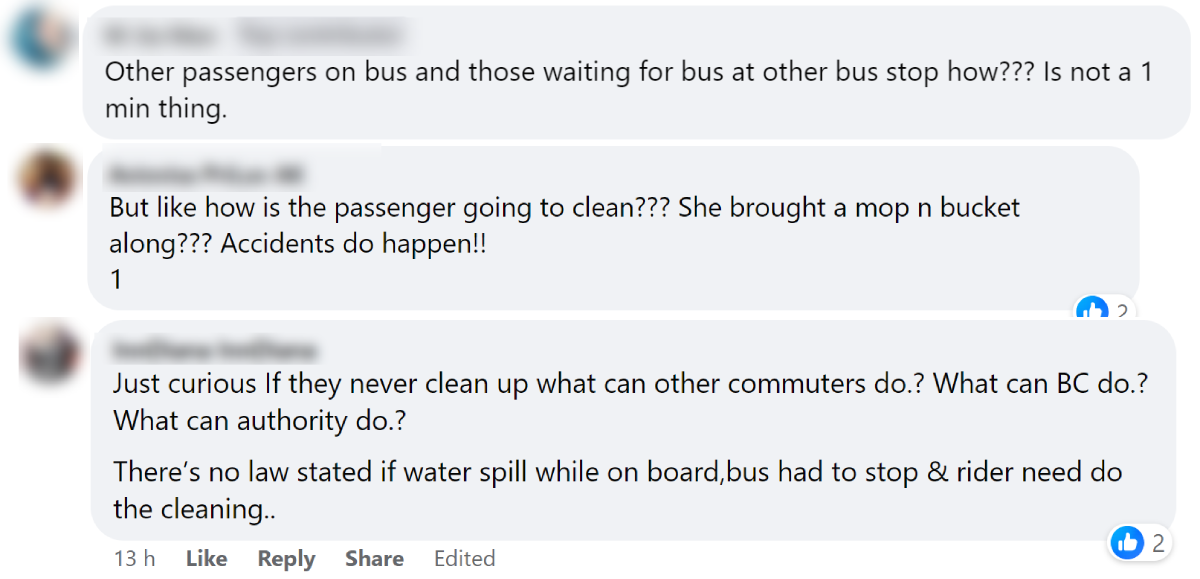1200x579 pixels.
Task: Click the reaction count beside the mop n bucket comment
Action: [x=1122, y=312]
